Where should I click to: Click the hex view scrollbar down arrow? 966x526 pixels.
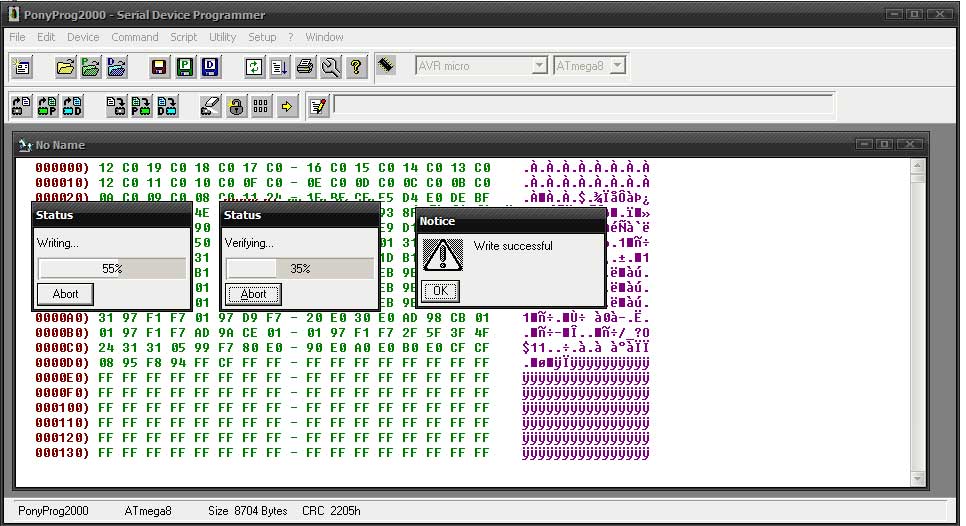tap(917, 479)
